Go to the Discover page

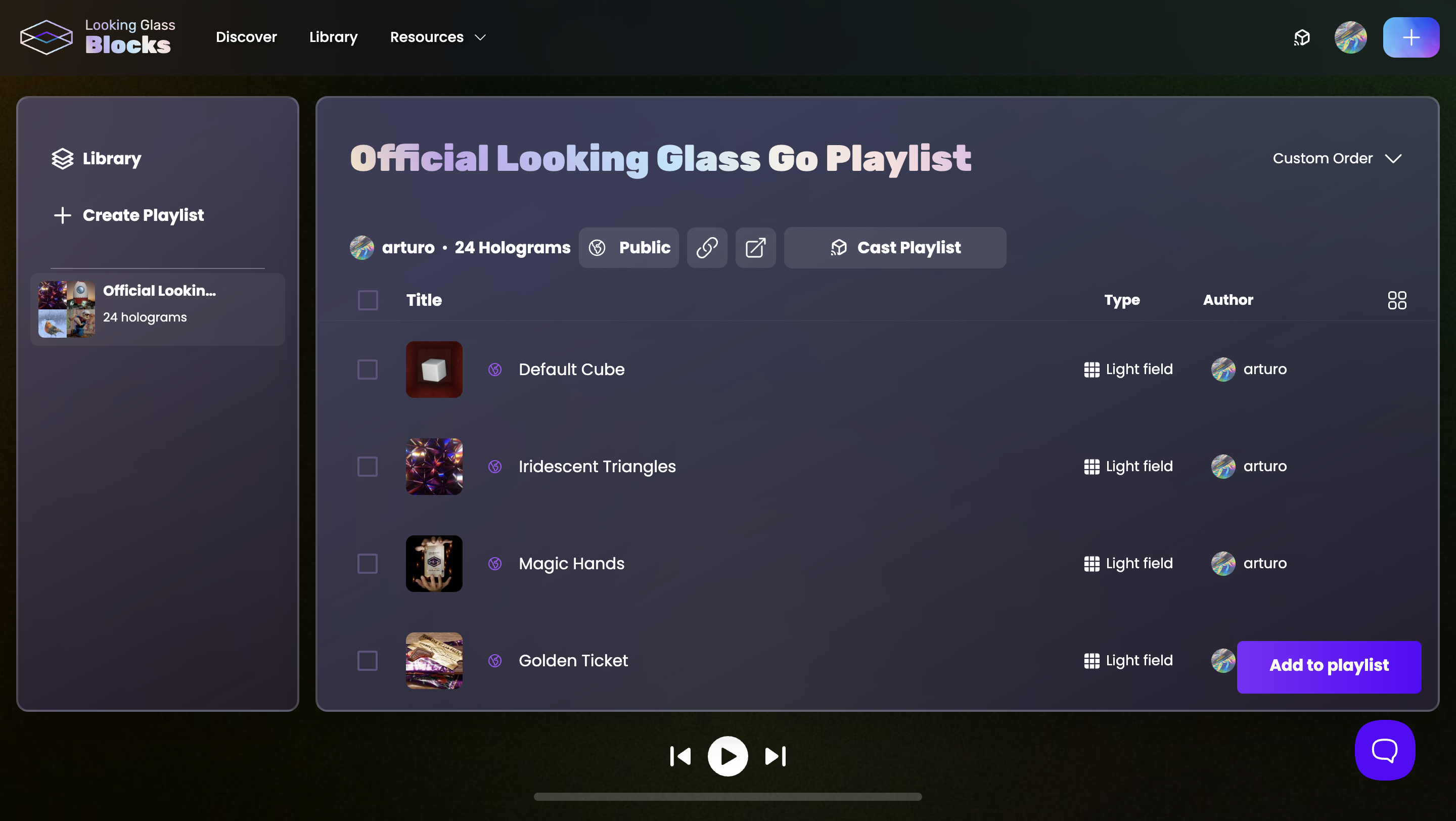[x=246, y=37]
